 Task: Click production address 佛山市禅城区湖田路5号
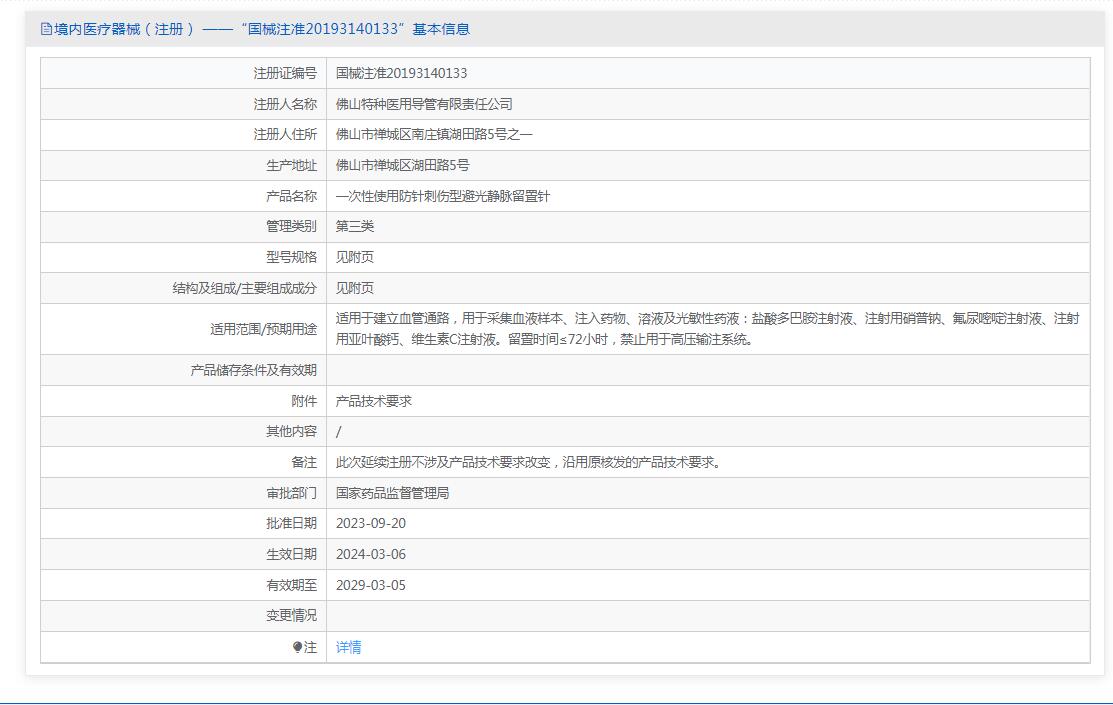(x=402, y=165)
